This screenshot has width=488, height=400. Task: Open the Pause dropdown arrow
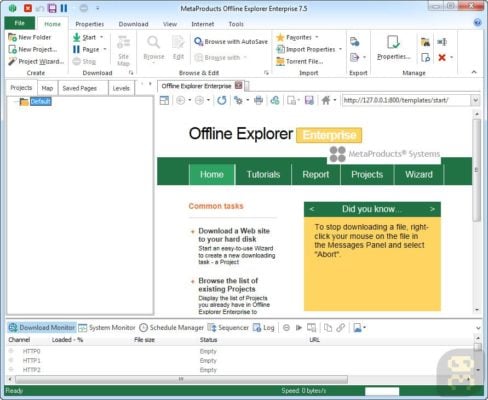tap(105, 49)
